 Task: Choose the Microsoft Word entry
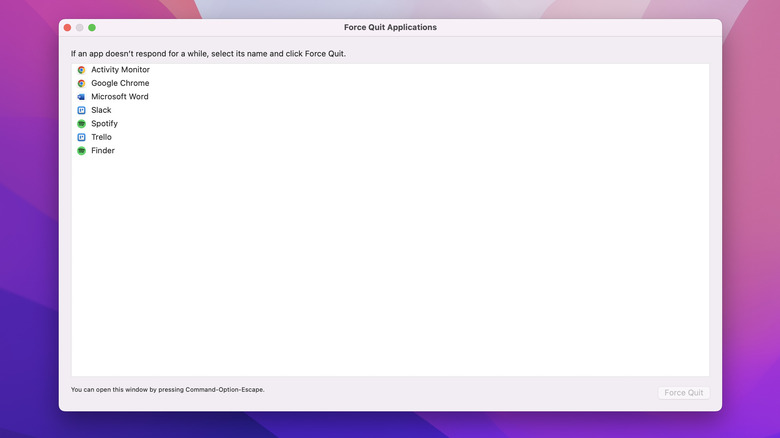coord(119,97)
